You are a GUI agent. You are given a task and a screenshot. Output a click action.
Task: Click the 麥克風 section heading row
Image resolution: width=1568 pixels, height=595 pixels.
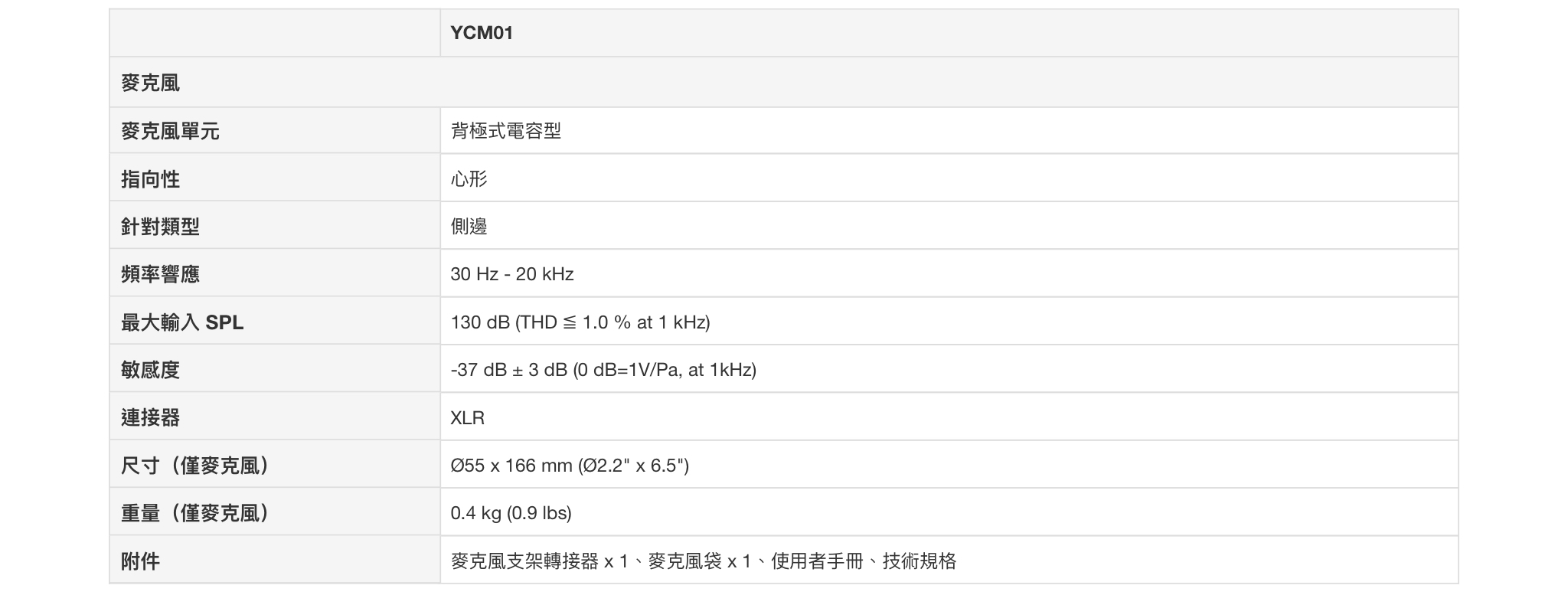pyautogui.click(x=151, y=83)
